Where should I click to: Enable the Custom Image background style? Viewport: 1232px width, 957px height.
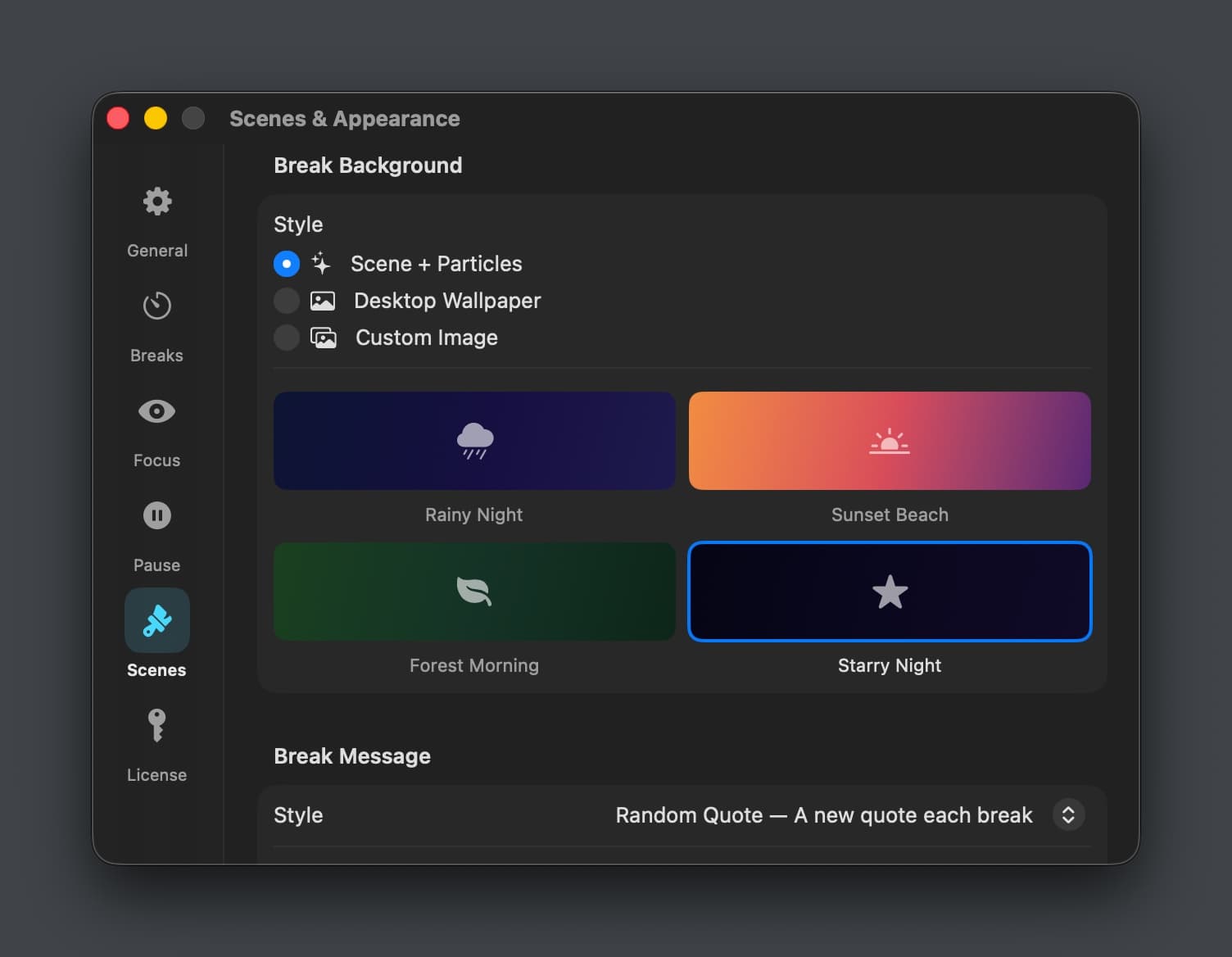[x=286, y=337]
